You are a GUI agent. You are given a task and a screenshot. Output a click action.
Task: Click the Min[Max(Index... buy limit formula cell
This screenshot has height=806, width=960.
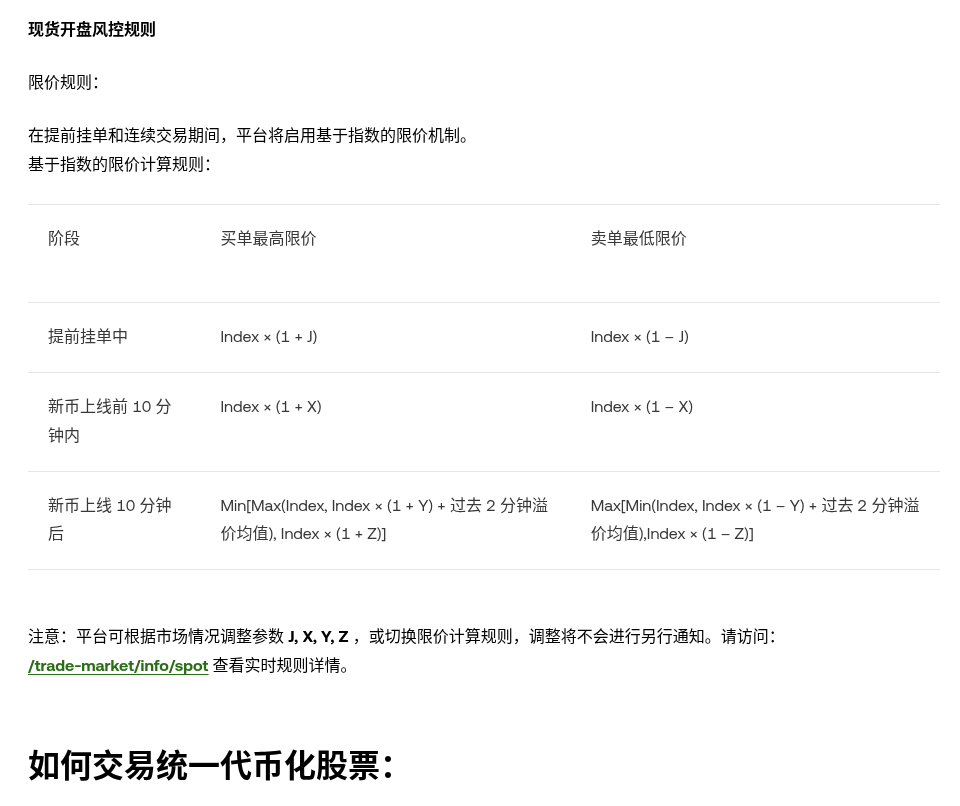384,519
